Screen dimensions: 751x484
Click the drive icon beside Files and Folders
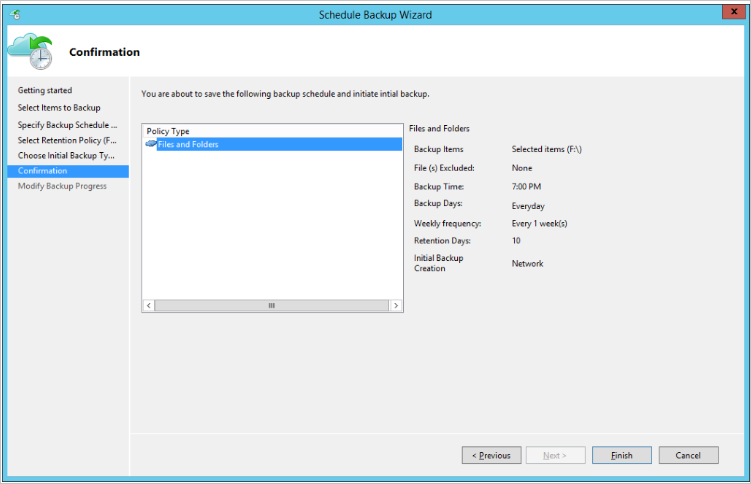pos(151,145)
